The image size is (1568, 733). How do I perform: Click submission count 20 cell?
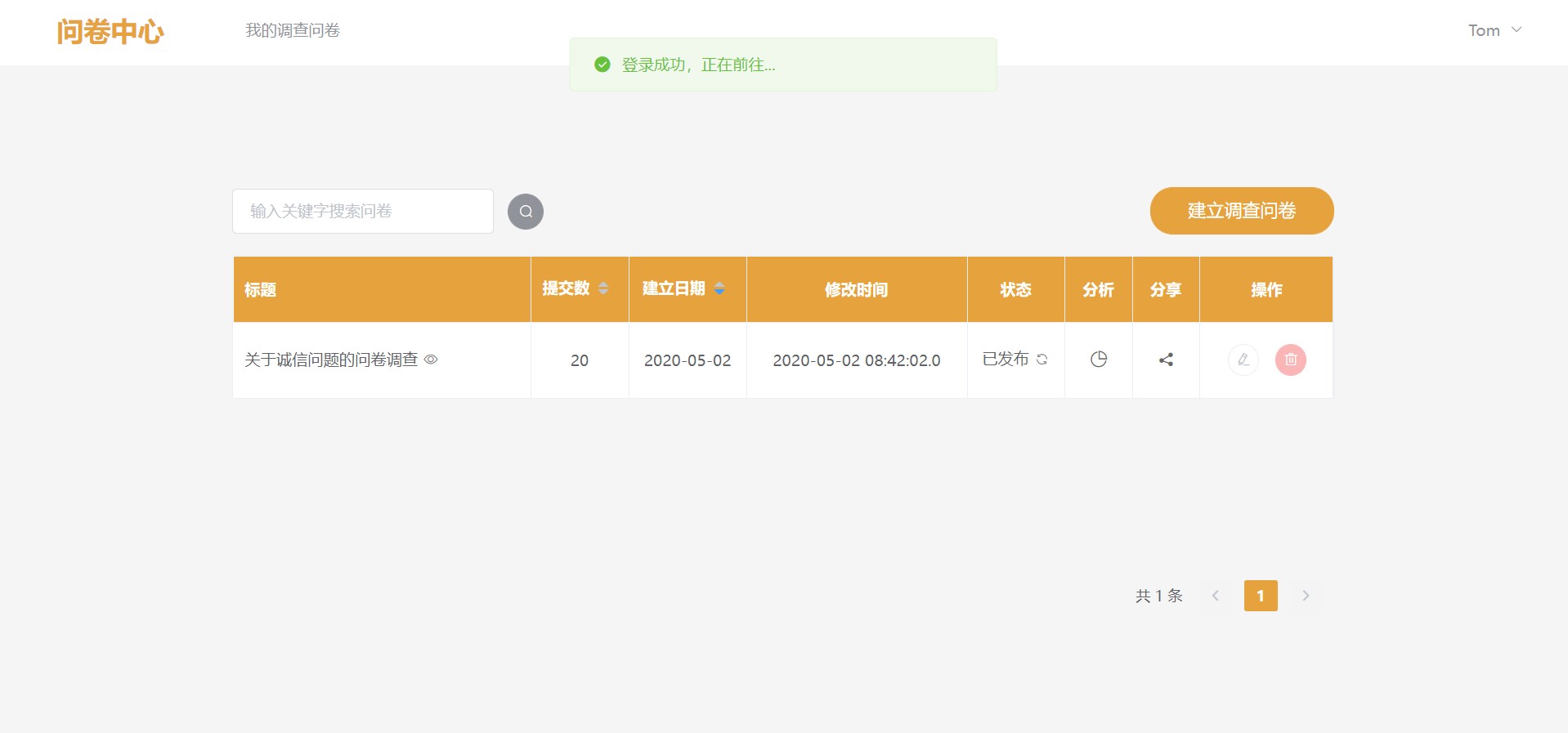click(580, 360)
